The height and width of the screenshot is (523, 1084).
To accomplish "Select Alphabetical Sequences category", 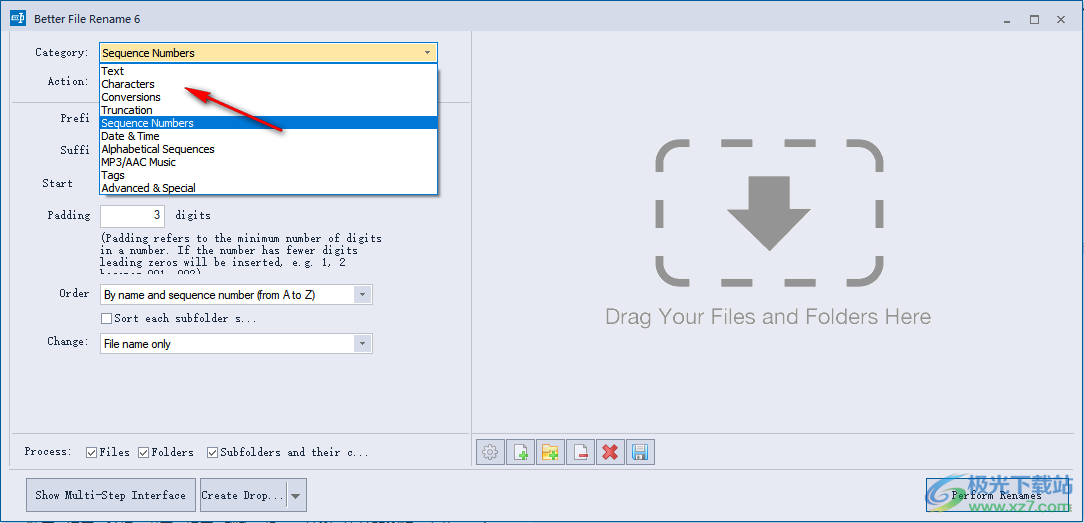I will click(x=268, y=149).
